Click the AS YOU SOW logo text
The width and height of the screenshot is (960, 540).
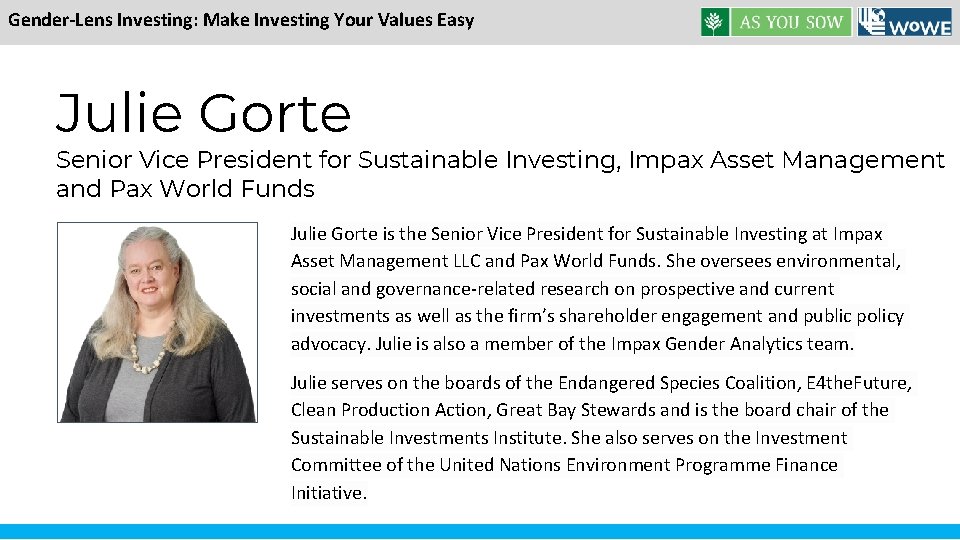click(791, 22)
